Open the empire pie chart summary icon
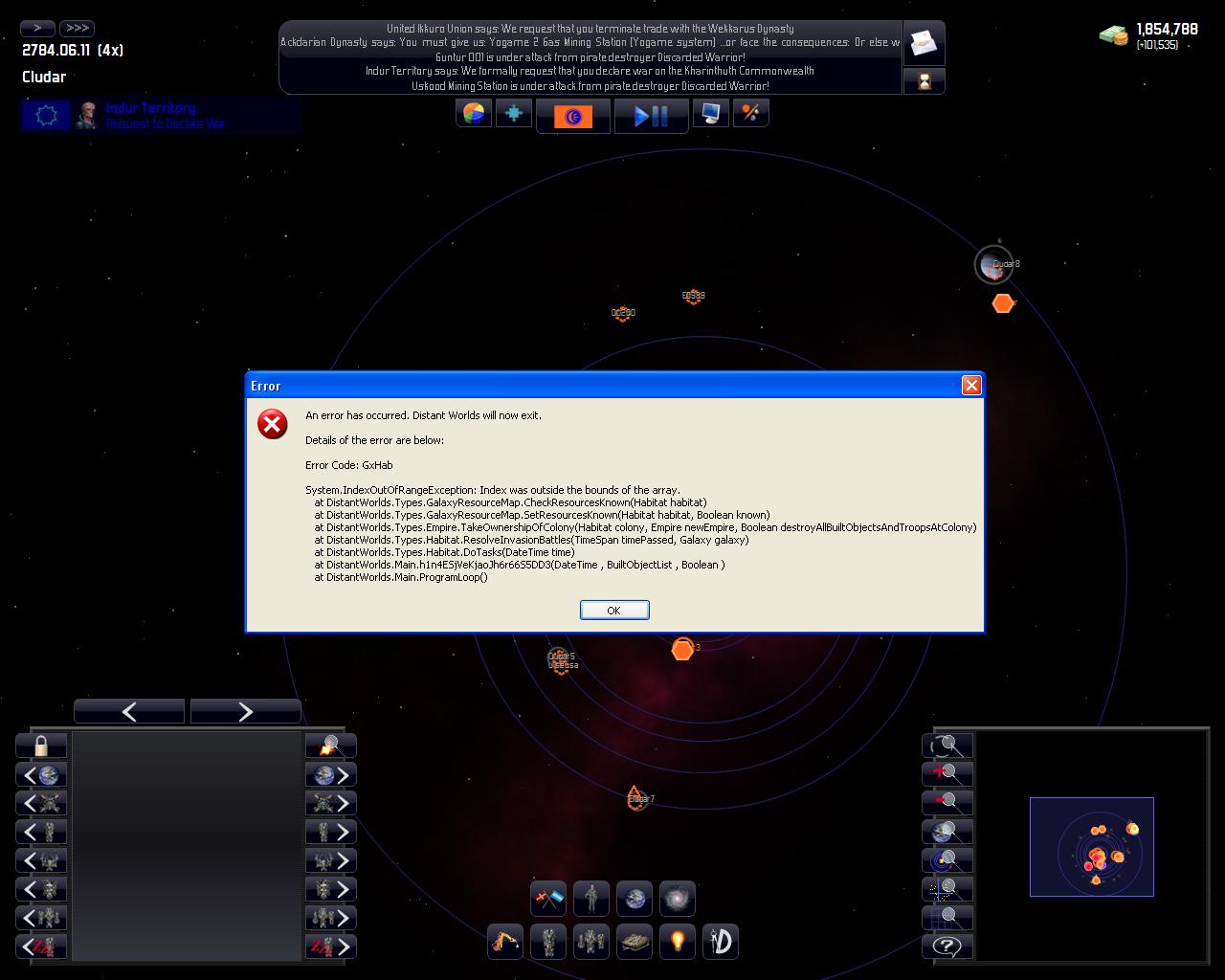This screenshot has width=1225, height=980. [474, 114]
